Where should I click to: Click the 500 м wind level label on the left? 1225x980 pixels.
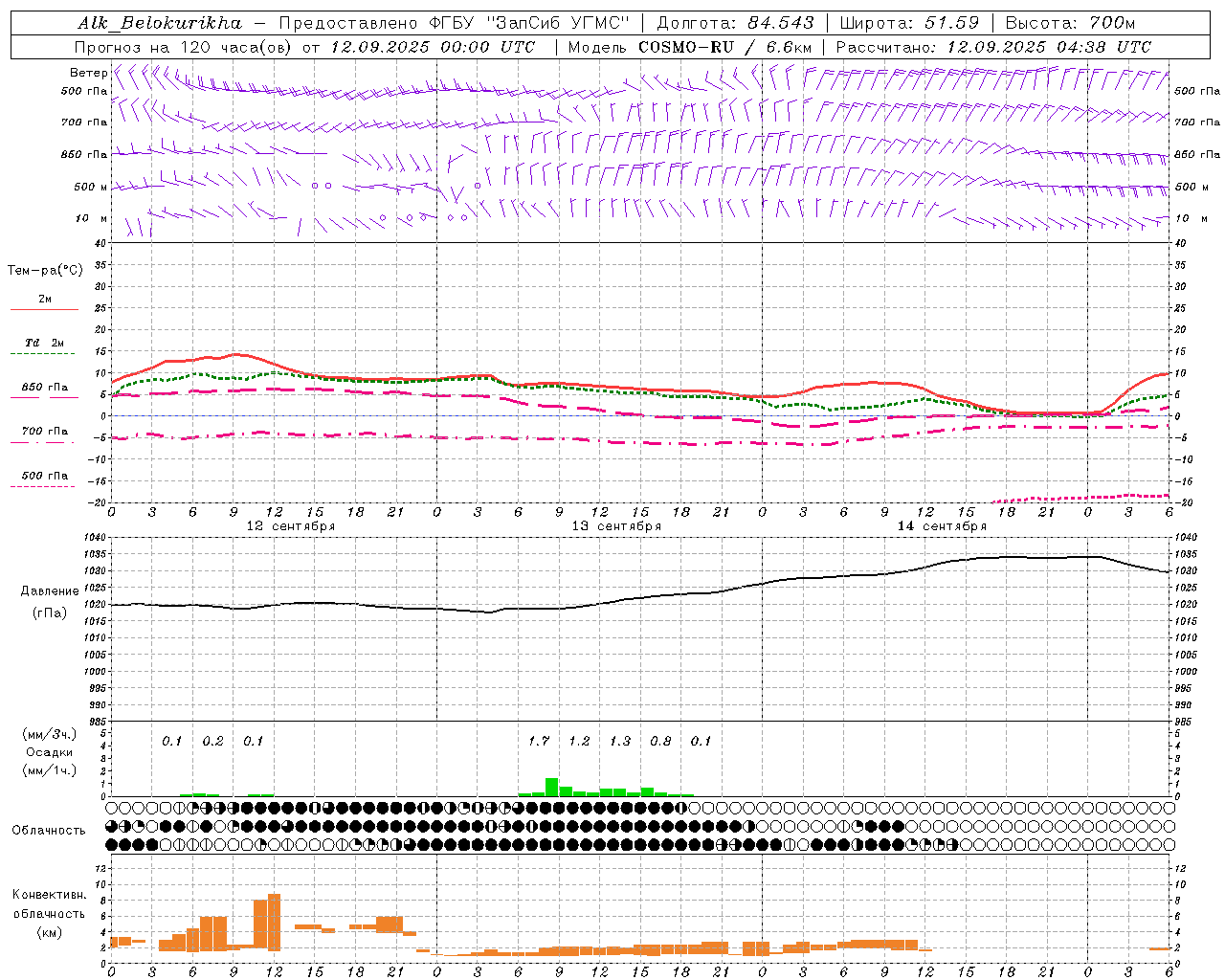[x=91, y=187]
